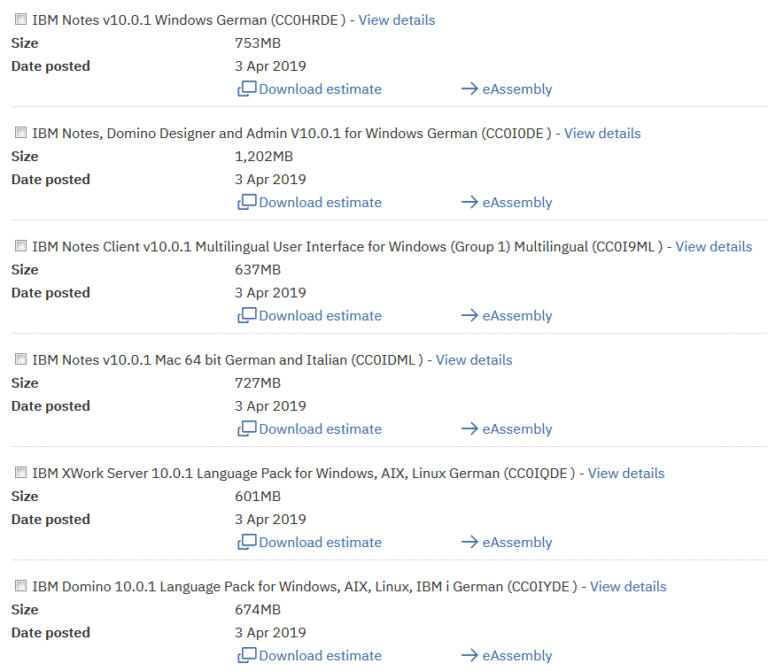Open View details for CC0IDML package
768x671 pixels.
(474, 360)
